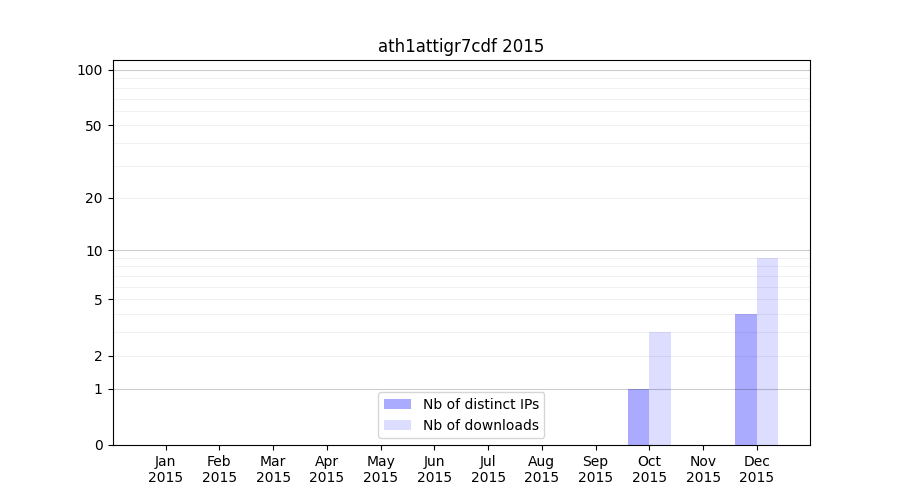Screen dimensions: 900x500
Task: Click the chart title 'ath1attigr7cdf 2015'
Action: [461, 46]
